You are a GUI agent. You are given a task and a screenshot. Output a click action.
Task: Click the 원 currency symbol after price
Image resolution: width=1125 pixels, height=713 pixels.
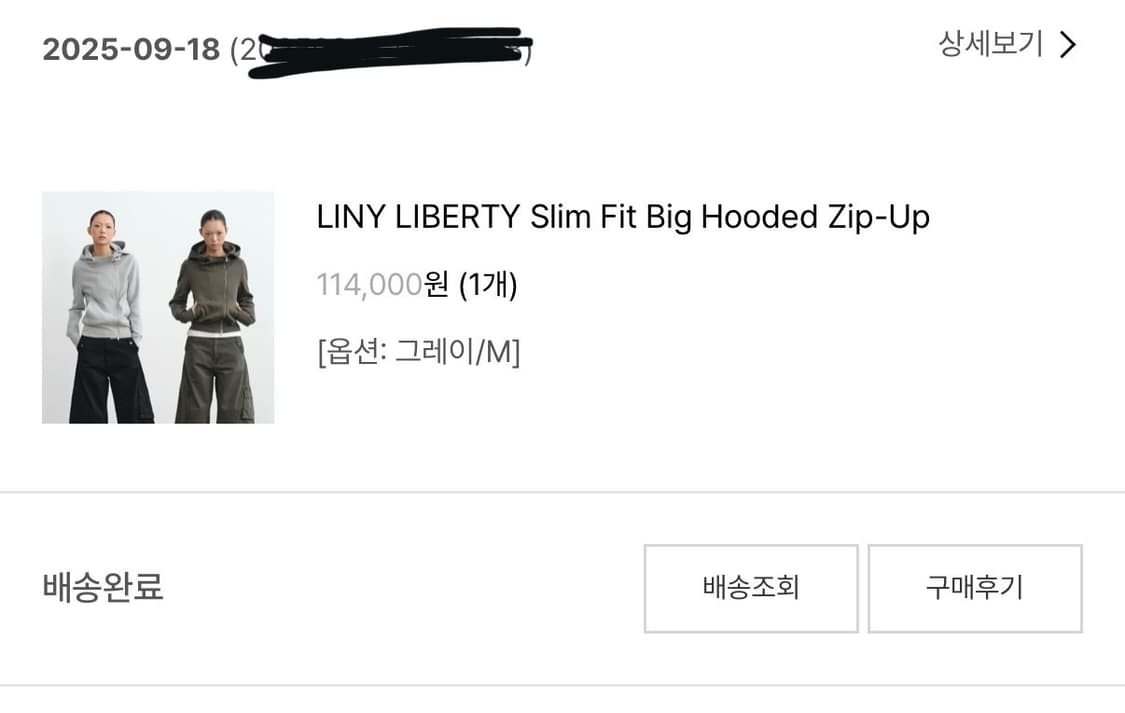pos(436,285)
